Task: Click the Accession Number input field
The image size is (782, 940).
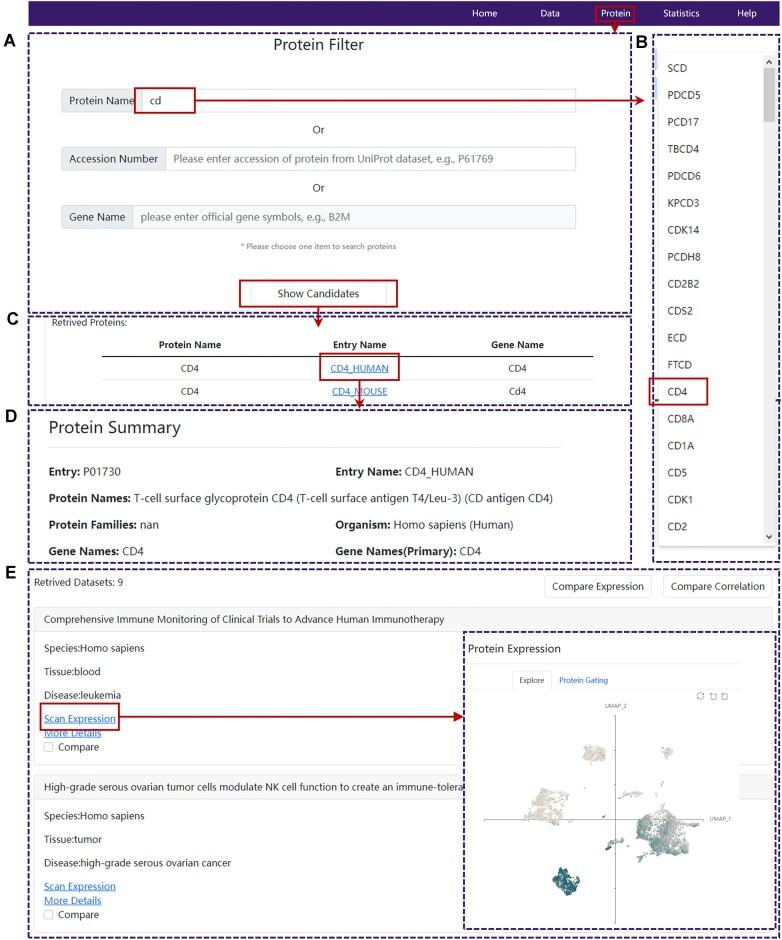Action: tap(371, 159)
